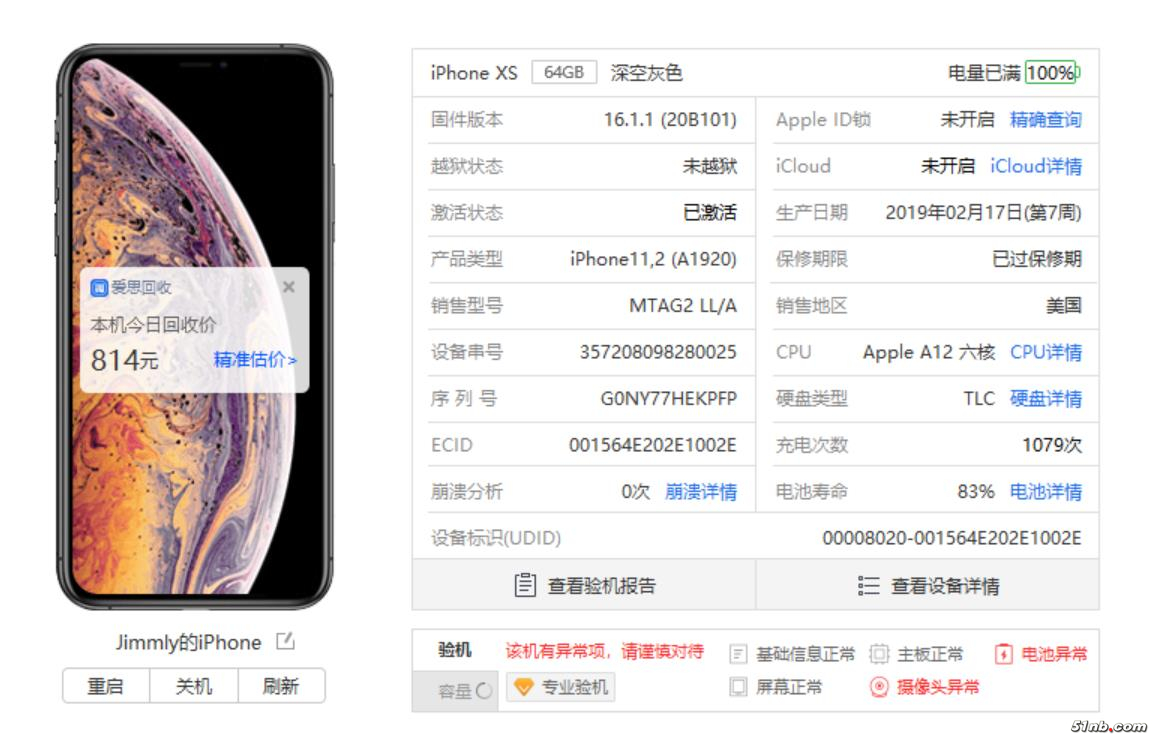
Task: Click the 重启 restart button
Action: (x=106, y=686)
